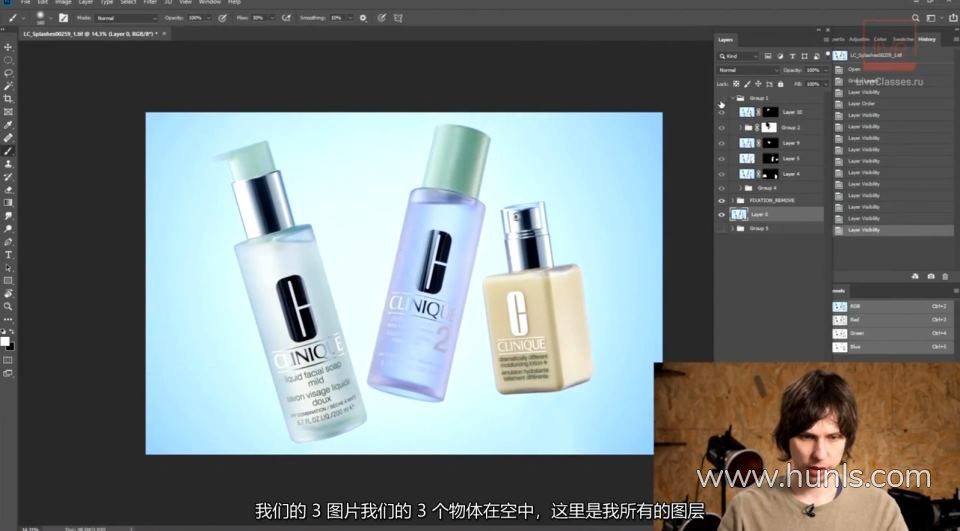Filter layers by adjustment layer icon

click(780, 56)
